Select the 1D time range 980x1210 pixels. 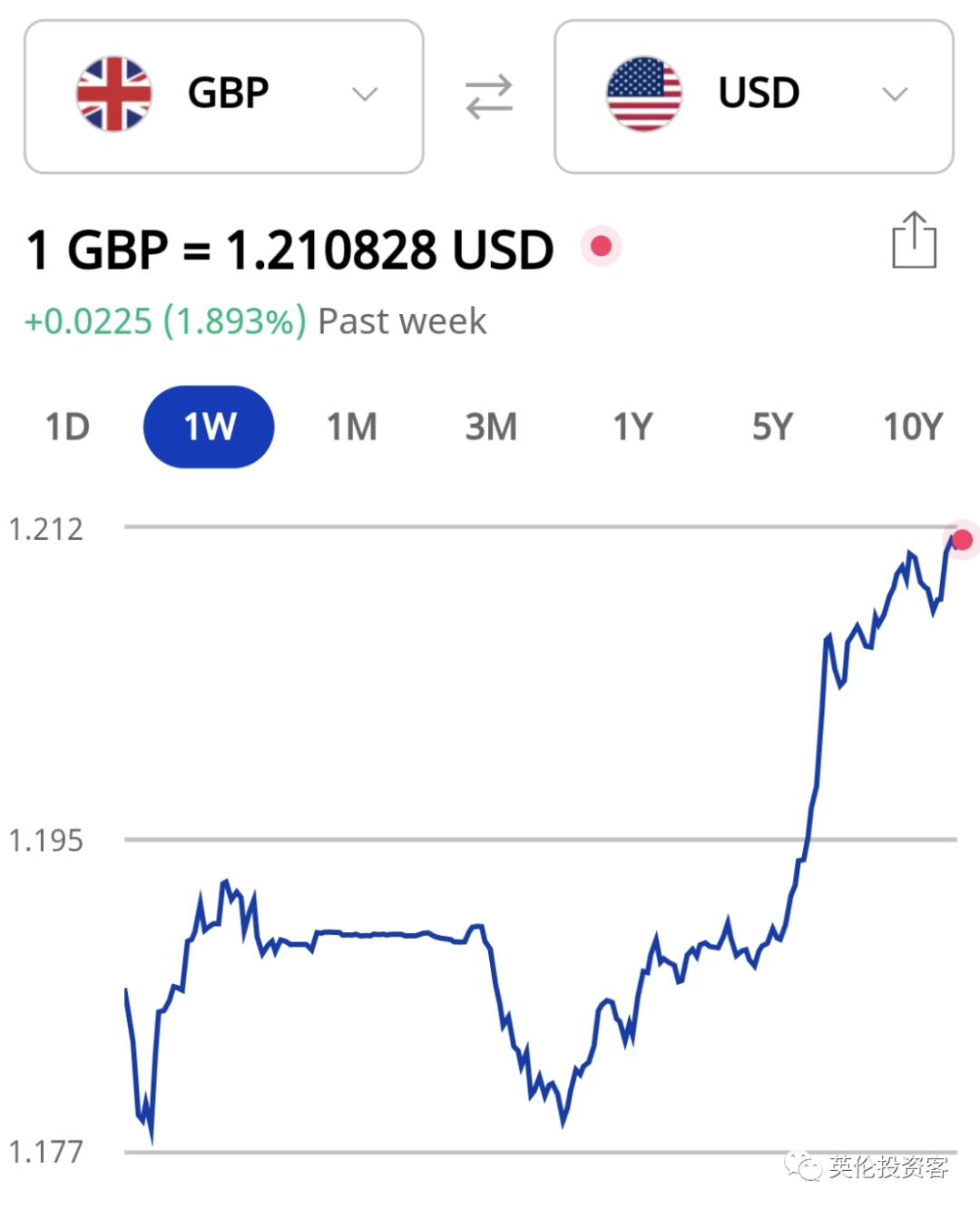pyautogui.click(x=68, y=427)
